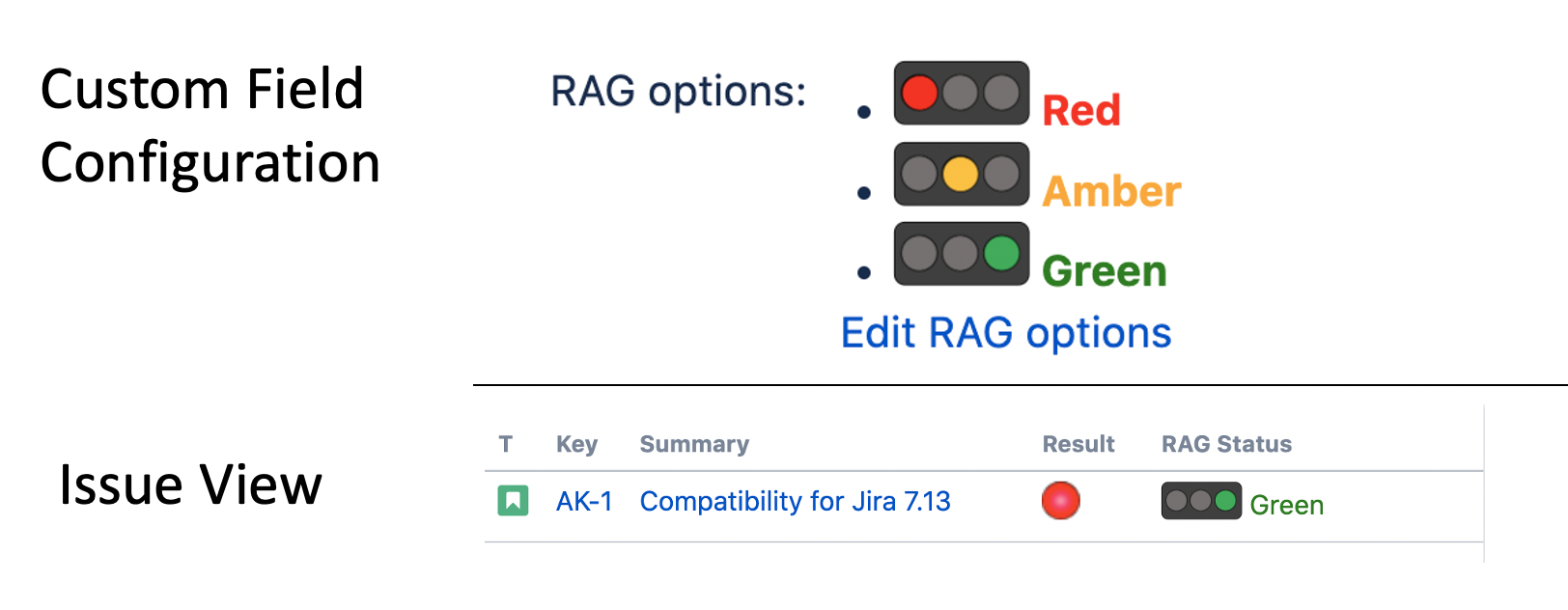Open the Result column header
This screenshot has height=610, width=1568.
click(x=1078, y=443)
